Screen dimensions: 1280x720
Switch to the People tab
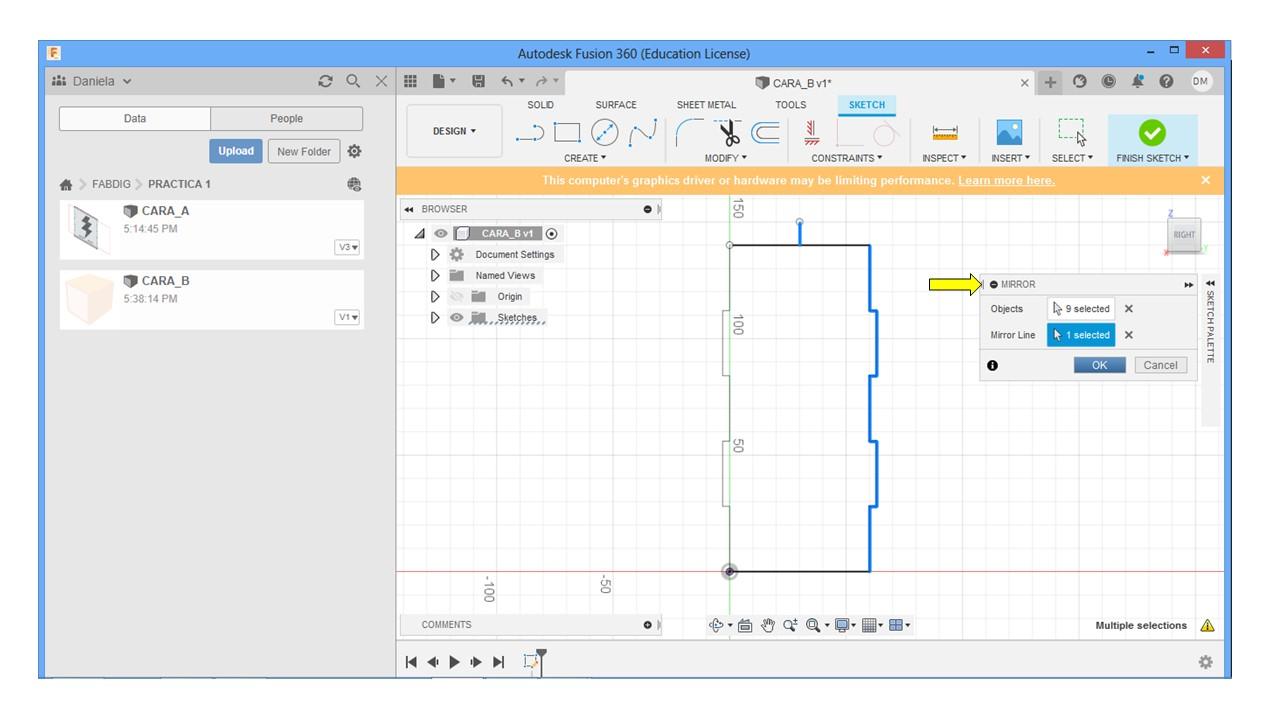(287, 119)
